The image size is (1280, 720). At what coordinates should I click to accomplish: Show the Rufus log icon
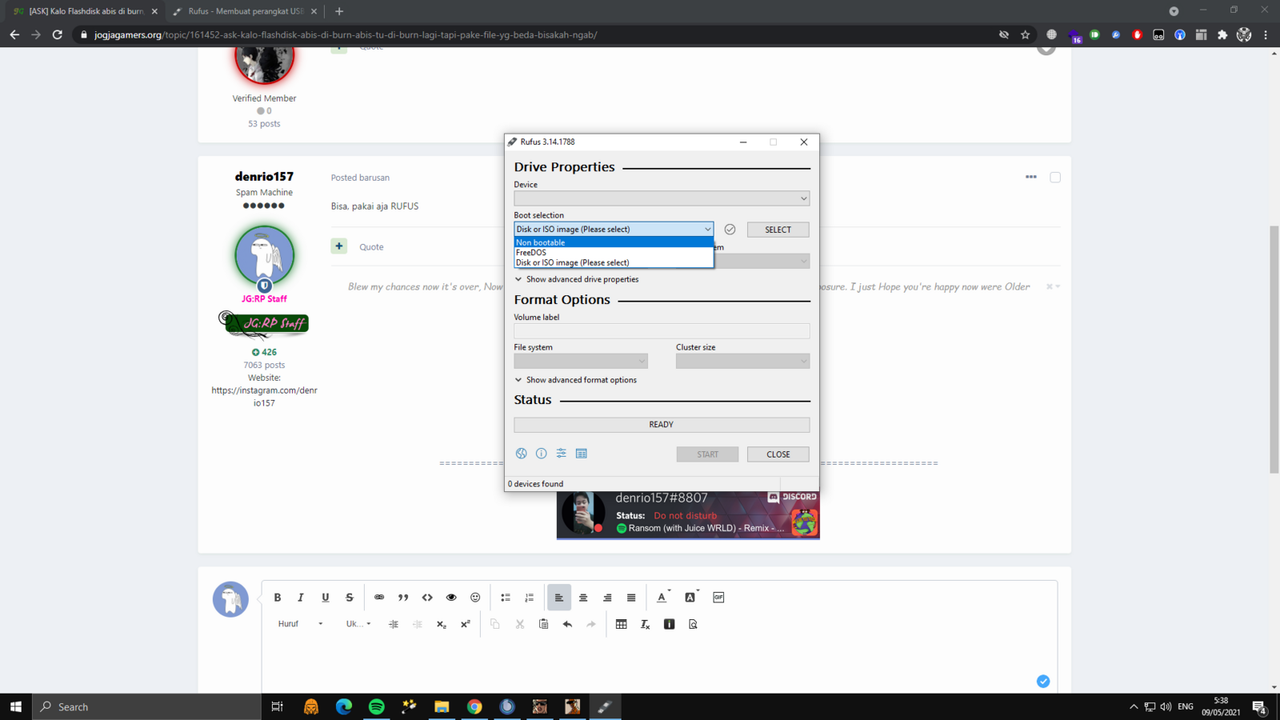coord(581,453)
